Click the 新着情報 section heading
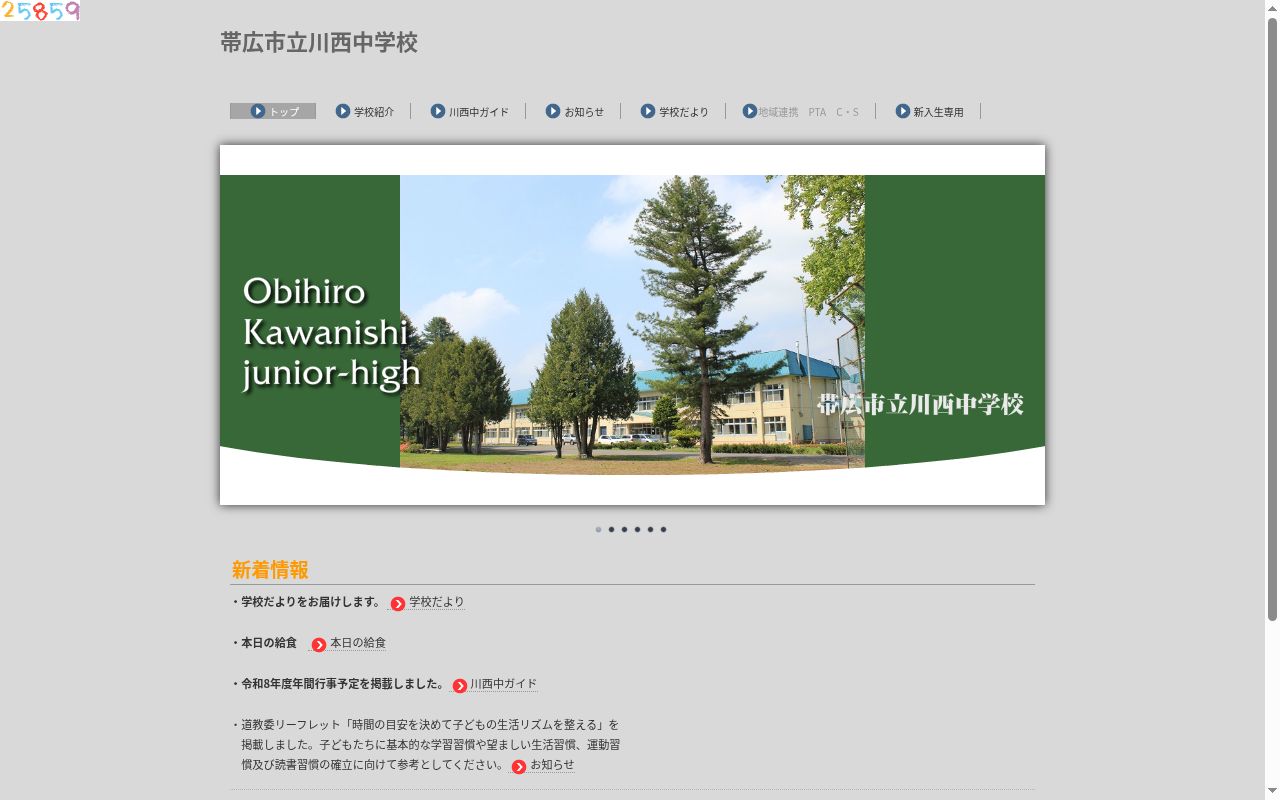This screenshot has width=1280, height=800. (x=270, y=570)
